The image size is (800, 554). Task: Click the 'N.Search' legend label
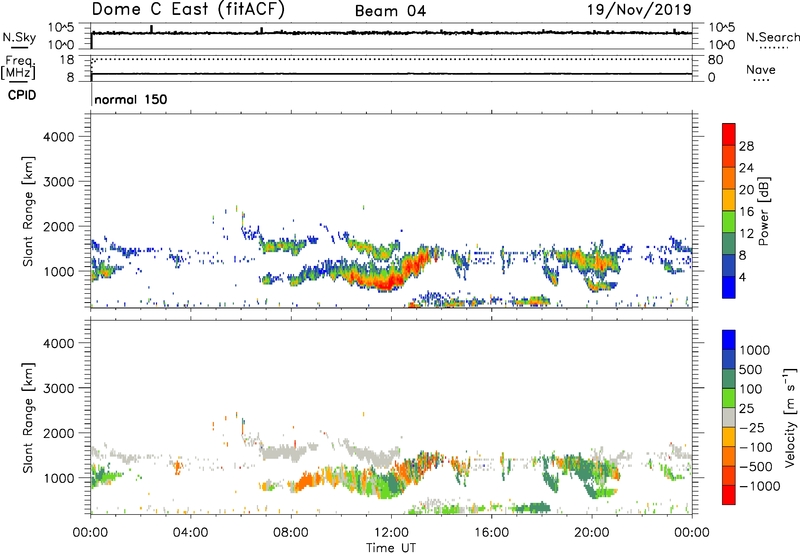(772, 37)
